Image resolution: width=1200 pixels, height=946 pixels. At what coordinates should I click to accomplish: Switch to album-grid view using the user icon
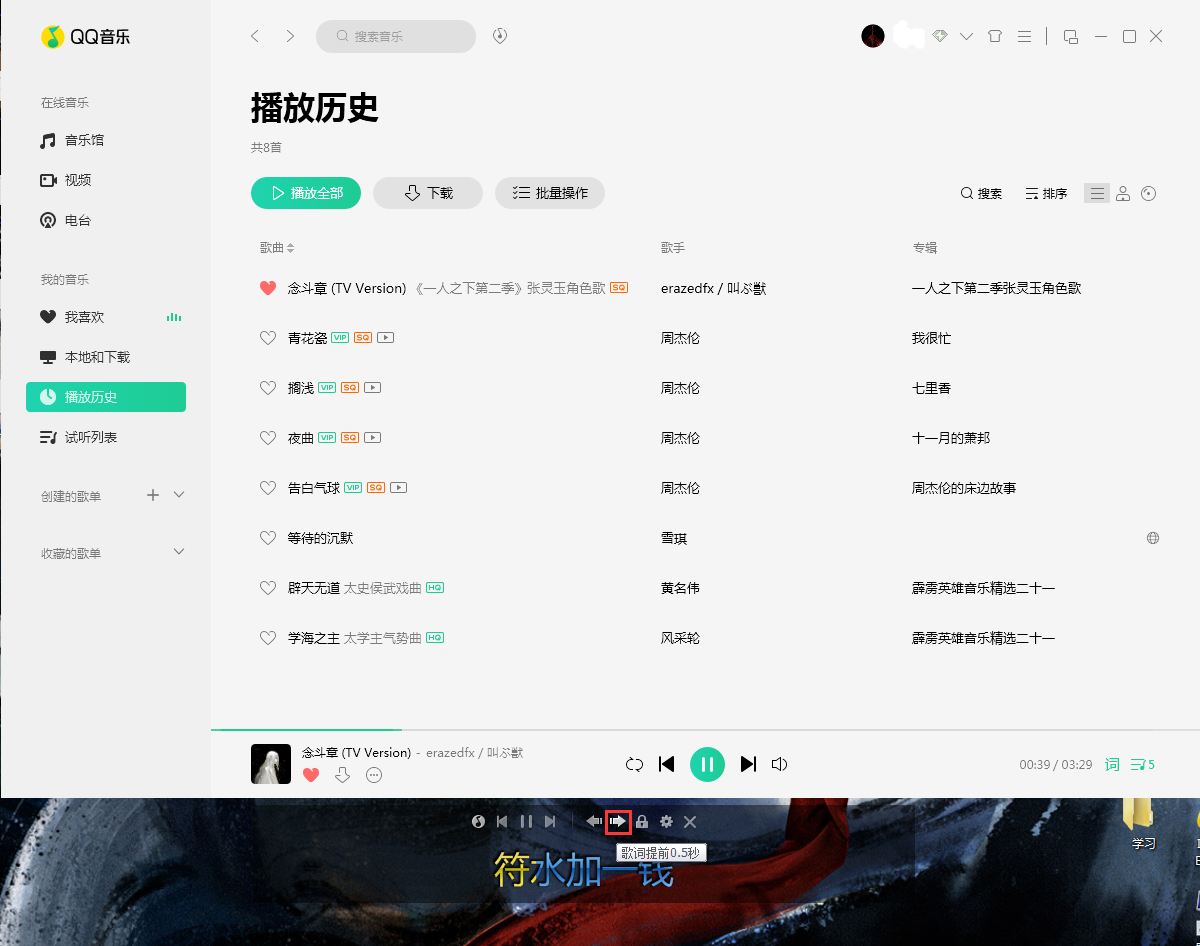click(x=1122, y=193)
